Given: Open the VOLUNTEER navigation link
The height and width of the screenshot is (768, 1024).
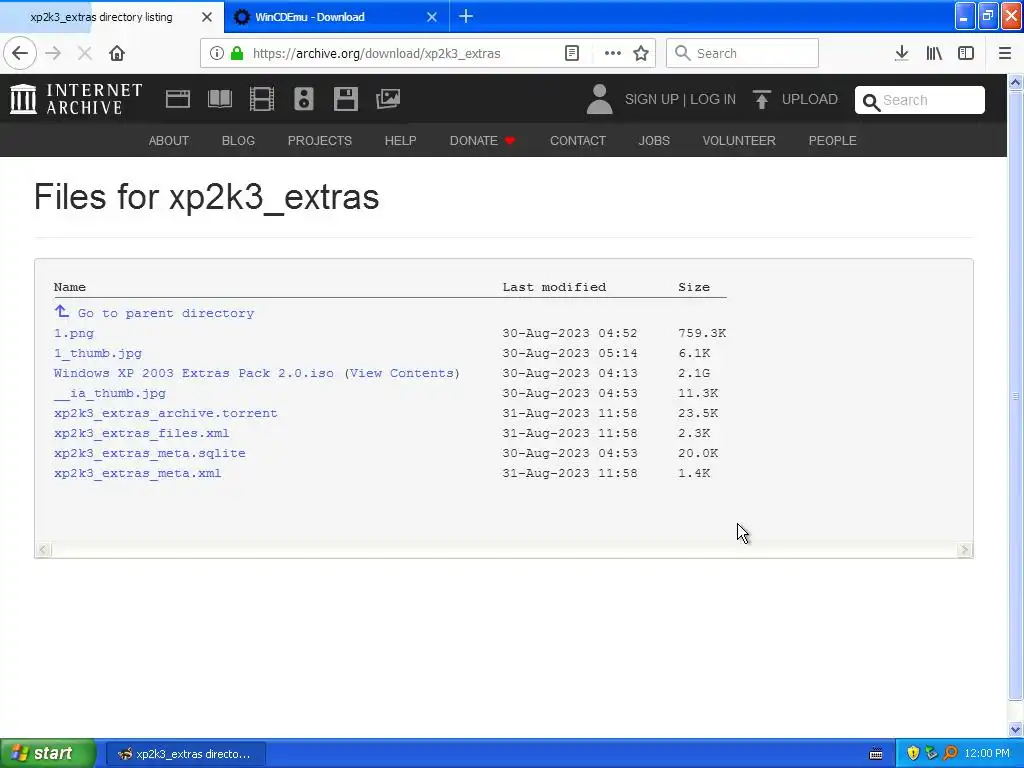Looking at the screenshot, I should (739, 140).
